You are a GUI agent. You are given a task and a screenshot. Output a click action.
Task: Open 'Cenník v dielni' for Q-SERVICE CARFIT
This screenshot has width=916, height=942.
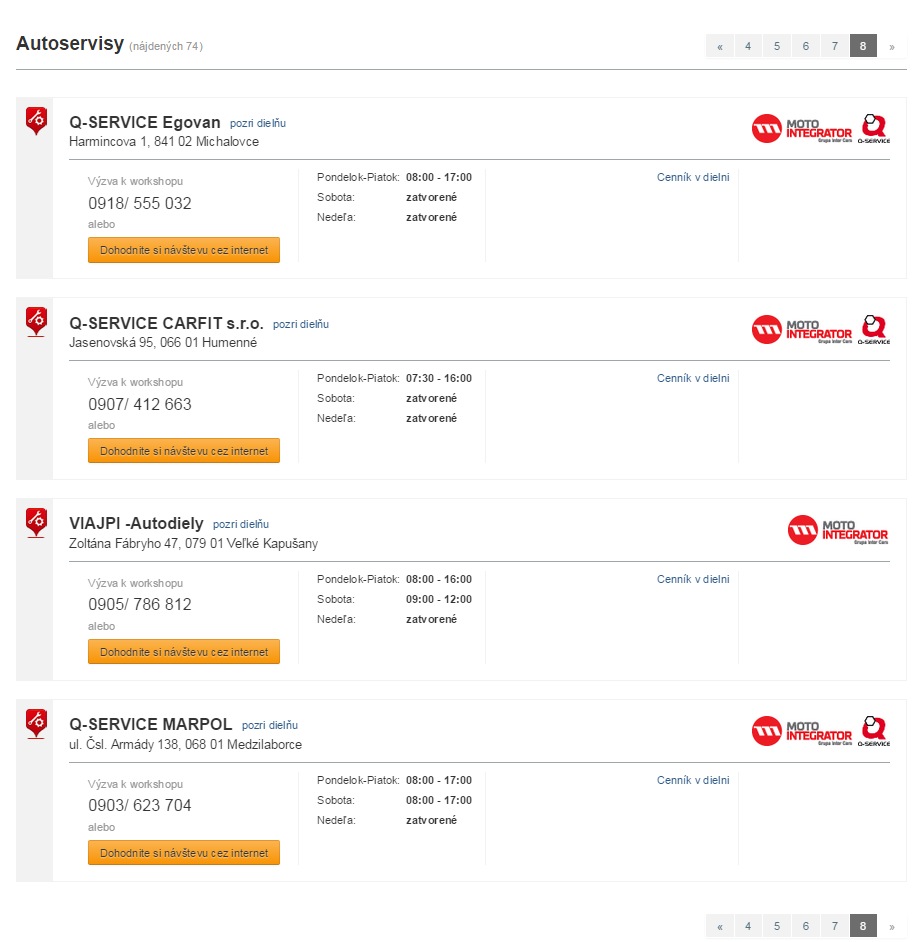coord(693,378)
